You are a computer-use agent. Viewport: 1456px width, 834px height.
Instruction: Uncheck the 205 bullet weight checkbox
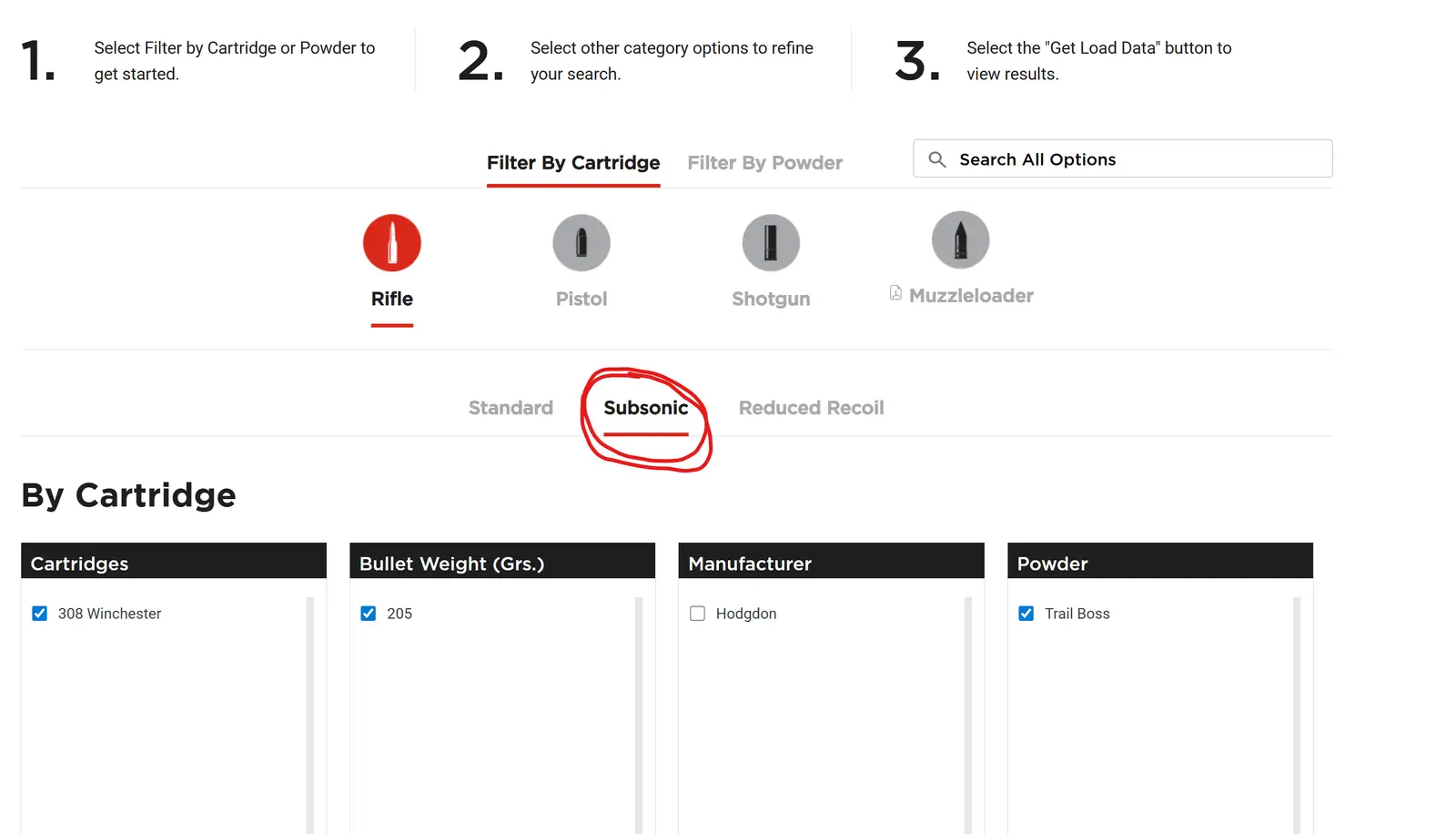369,614
